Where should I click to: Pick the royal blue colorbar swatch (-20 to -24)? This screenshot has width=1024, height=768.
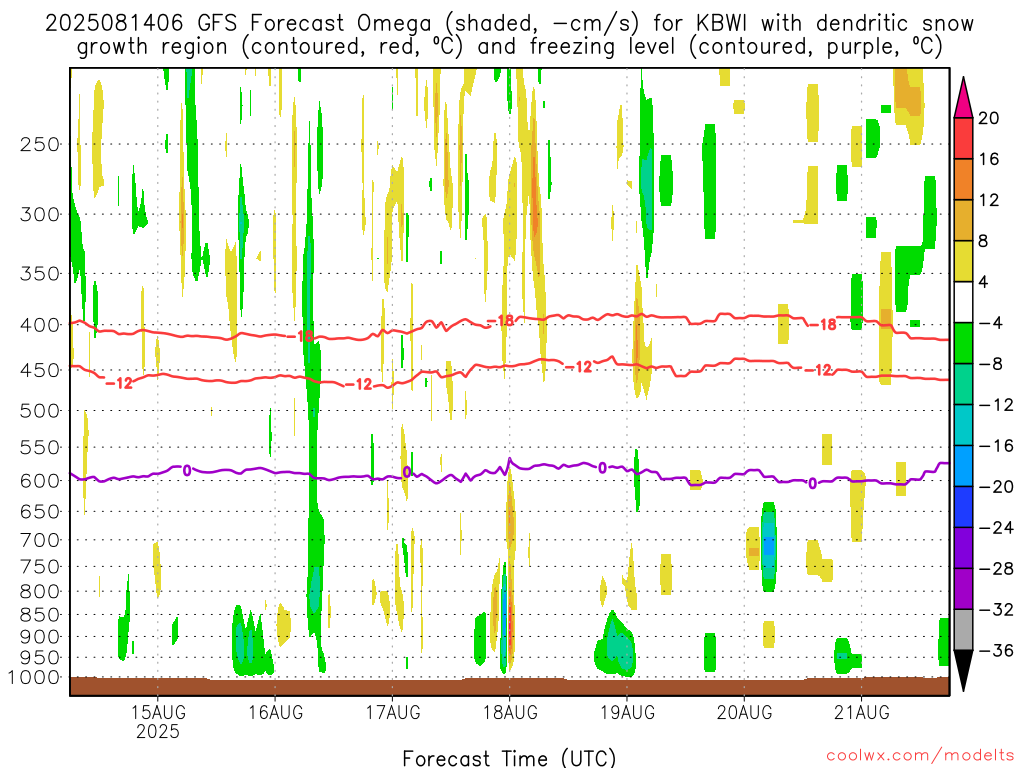[x=963, y=507]
